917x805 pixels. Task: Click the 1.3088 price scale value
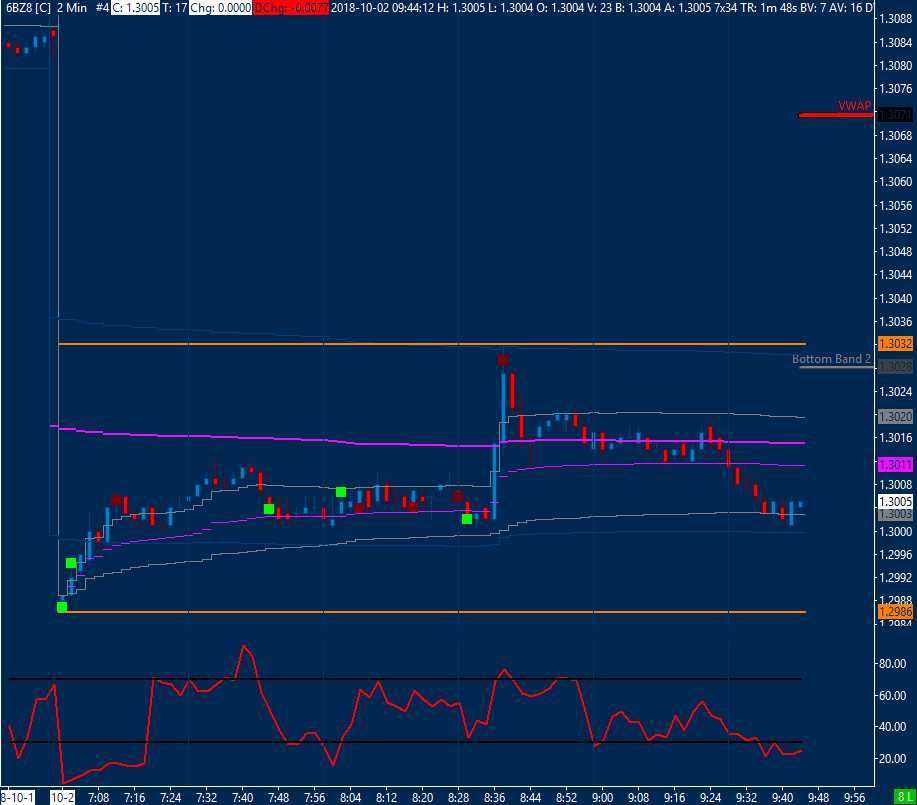tap(895, 19)
